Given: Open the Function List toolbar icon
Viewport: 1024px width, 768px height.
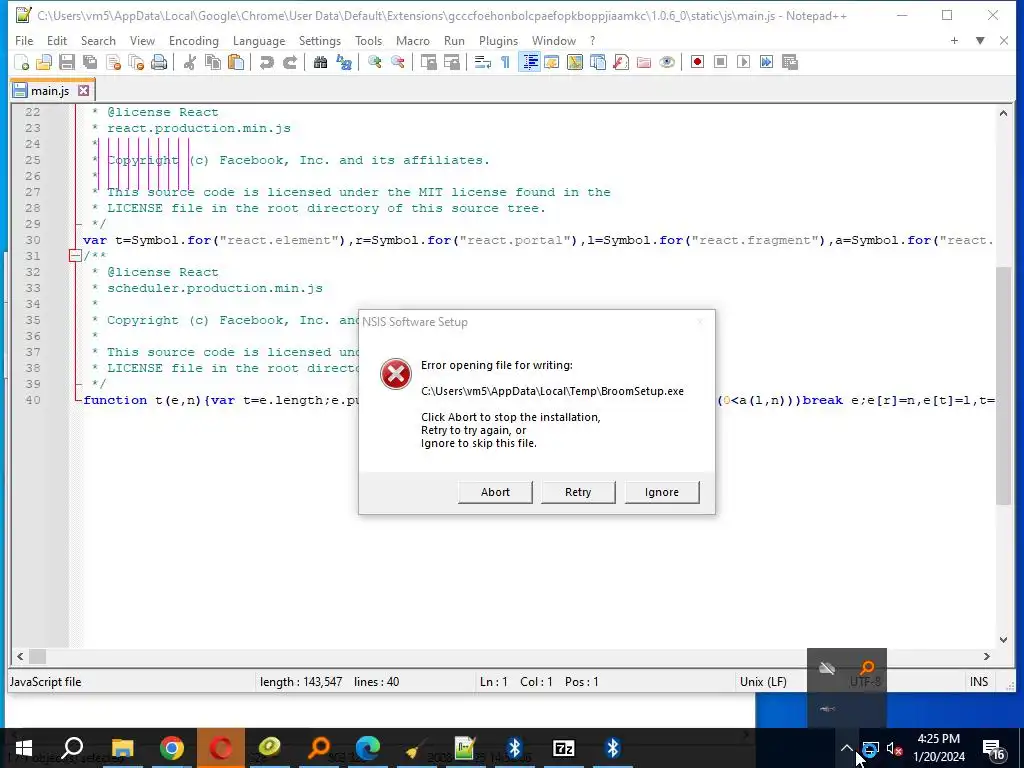Looking at the screenshot, I should coord(621,62).
